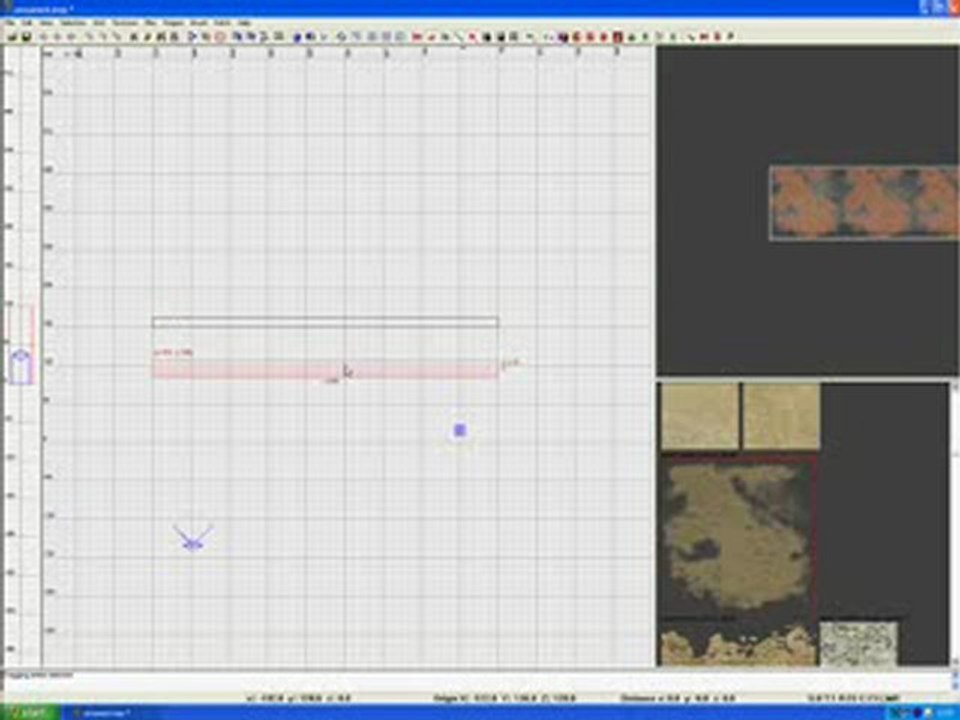Screen dimensions: 960x720
Task: Open the Patch menu
Action: click(222, 23)
